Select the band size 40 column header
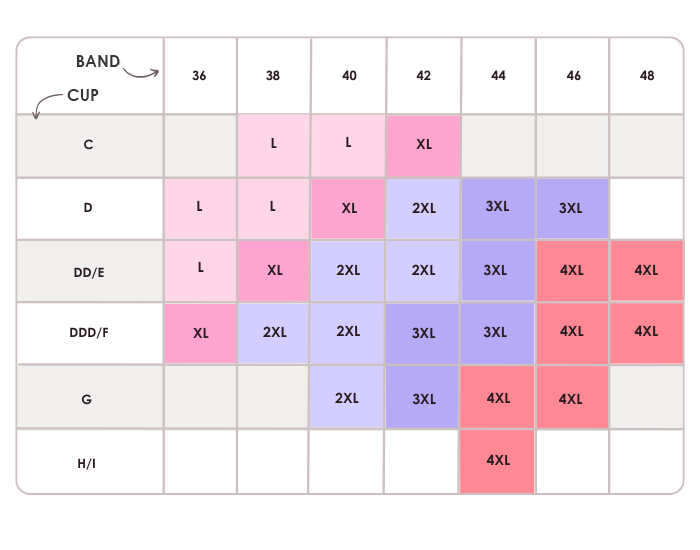This screenshot has height=550, width=700. pyautogui.click(x=349, y=76)
